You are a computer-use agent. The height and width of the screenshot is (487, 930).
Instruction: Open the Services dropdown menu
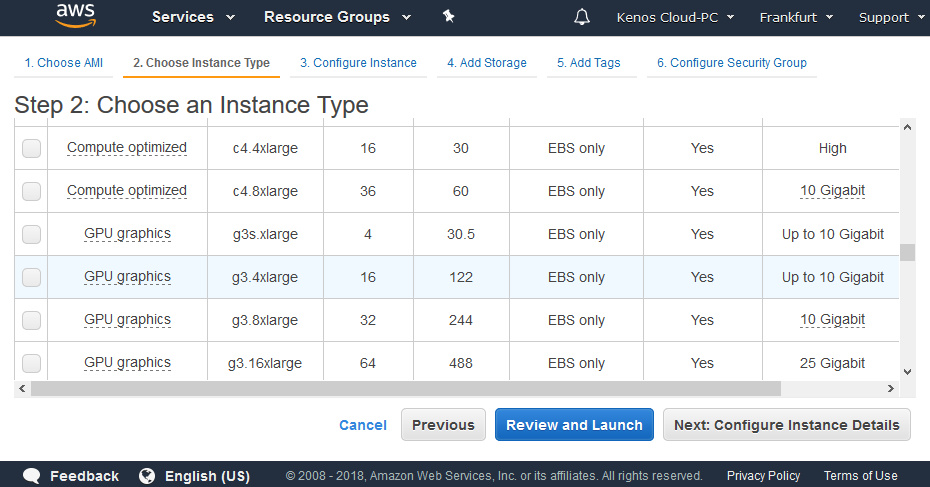point(193,17)
